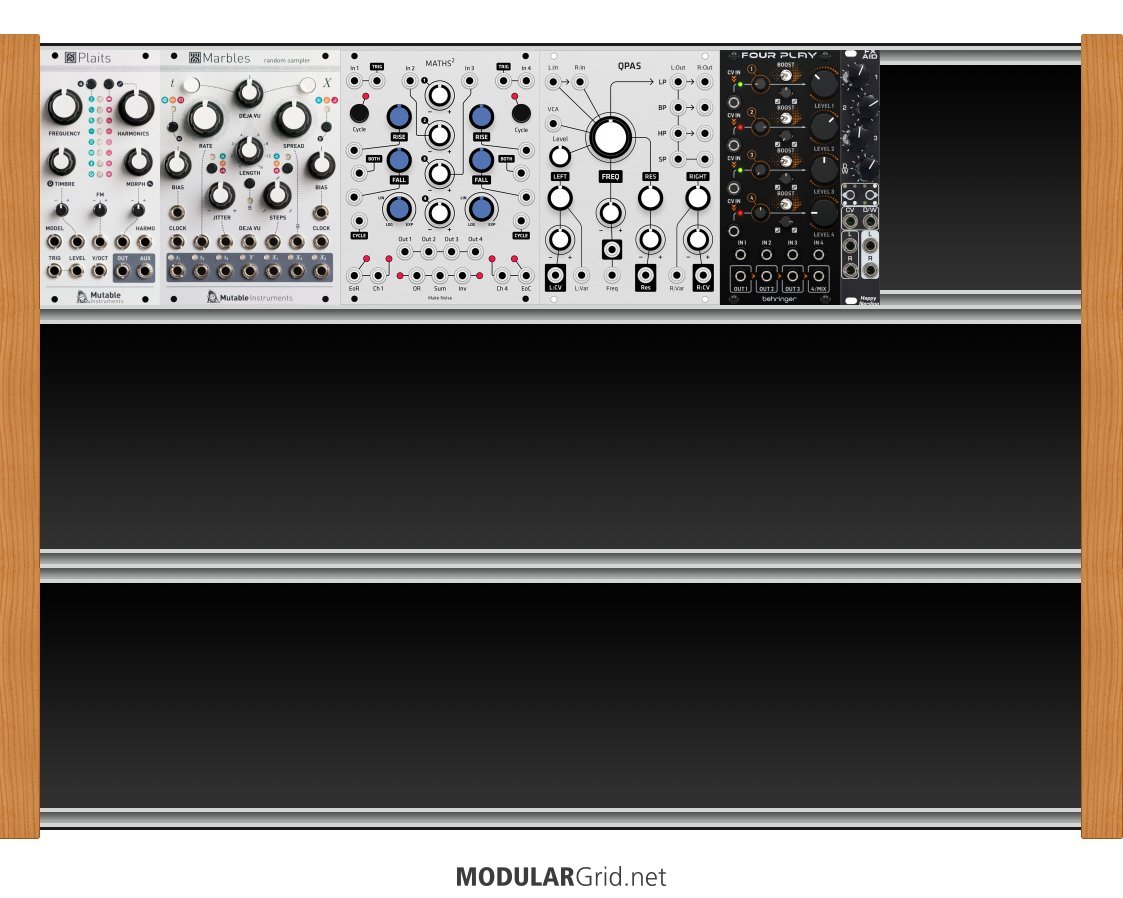Click the QPAS Res CV jack
This screenshot has width=1123, height=898.
click(645, 274)
